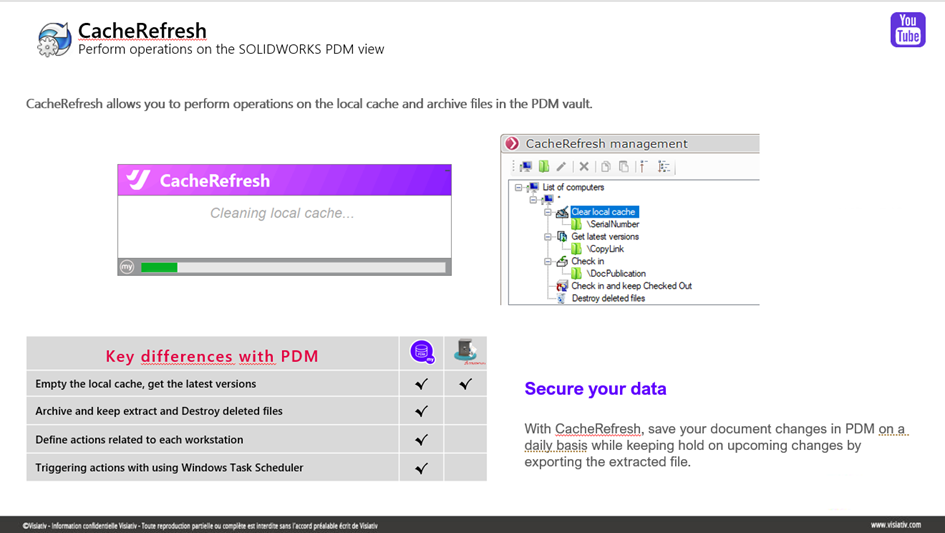
Task: Click the purple myPDM database icon in the table header
Action: [x=422, y=352]
